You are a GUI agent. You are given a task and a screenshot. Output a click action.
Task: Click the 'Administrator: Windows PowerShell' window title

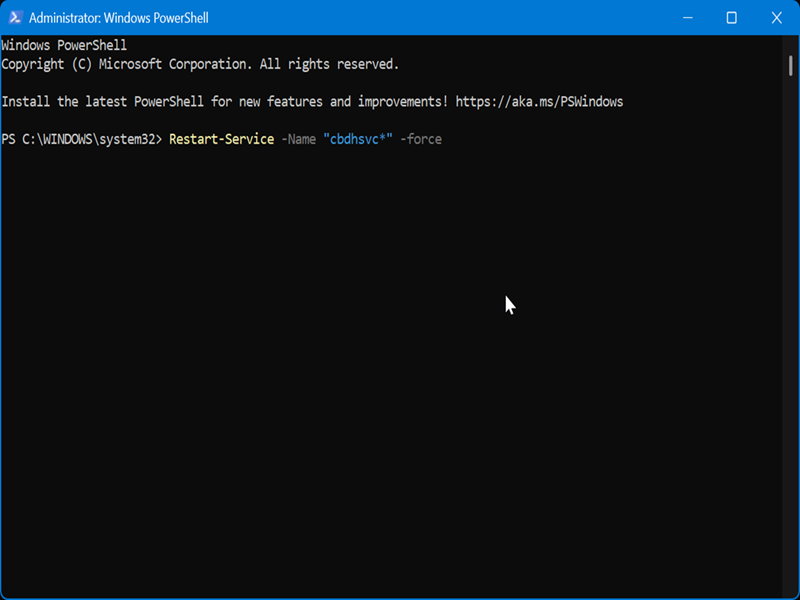tap(119, 18)
